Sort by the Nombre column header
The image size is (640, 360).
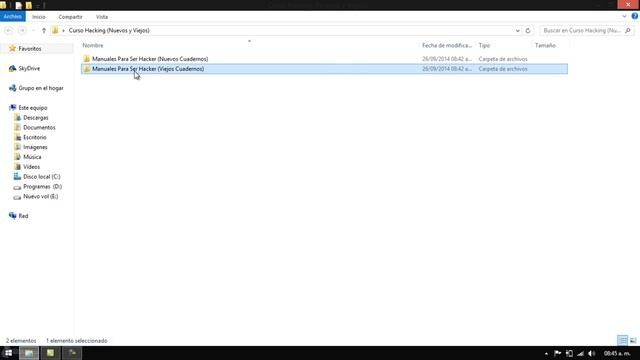(93, 46)
